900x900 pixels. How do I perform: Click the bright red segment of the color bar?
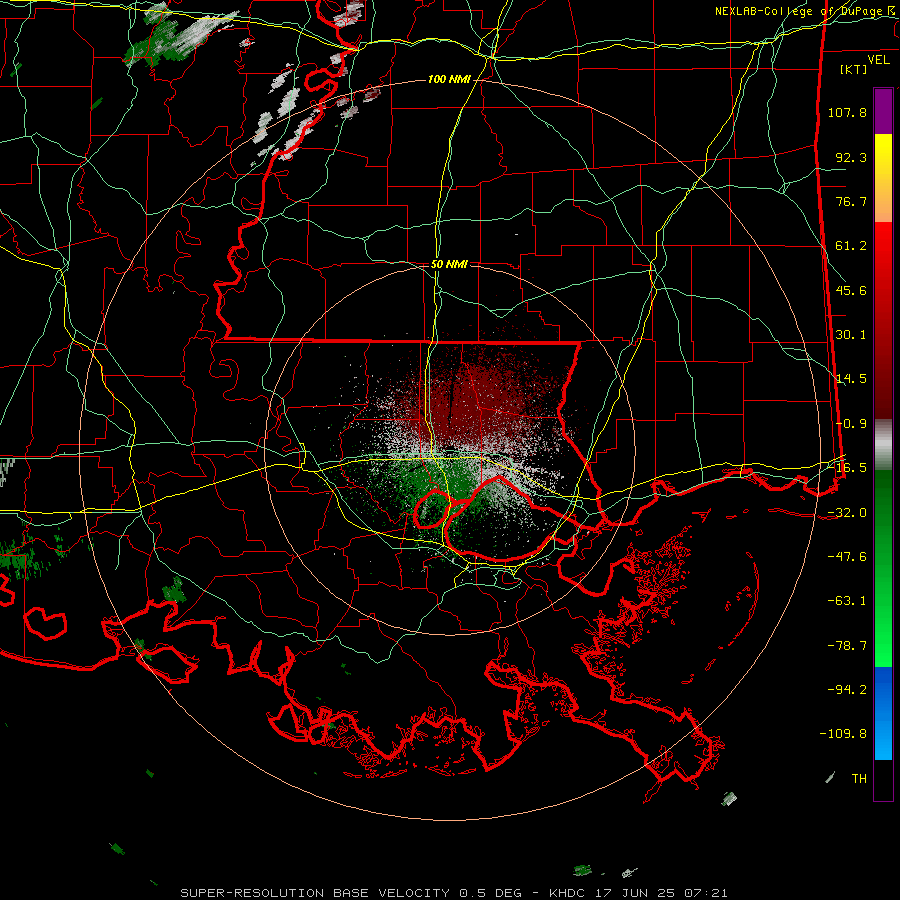click(x=883, y=321)
